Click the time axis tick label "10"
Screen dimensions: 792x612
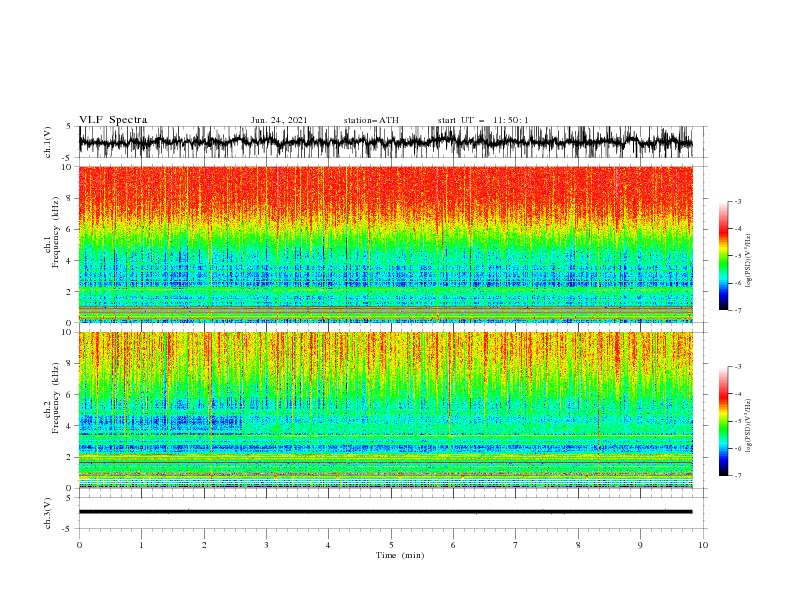click(x=703, y=545)
